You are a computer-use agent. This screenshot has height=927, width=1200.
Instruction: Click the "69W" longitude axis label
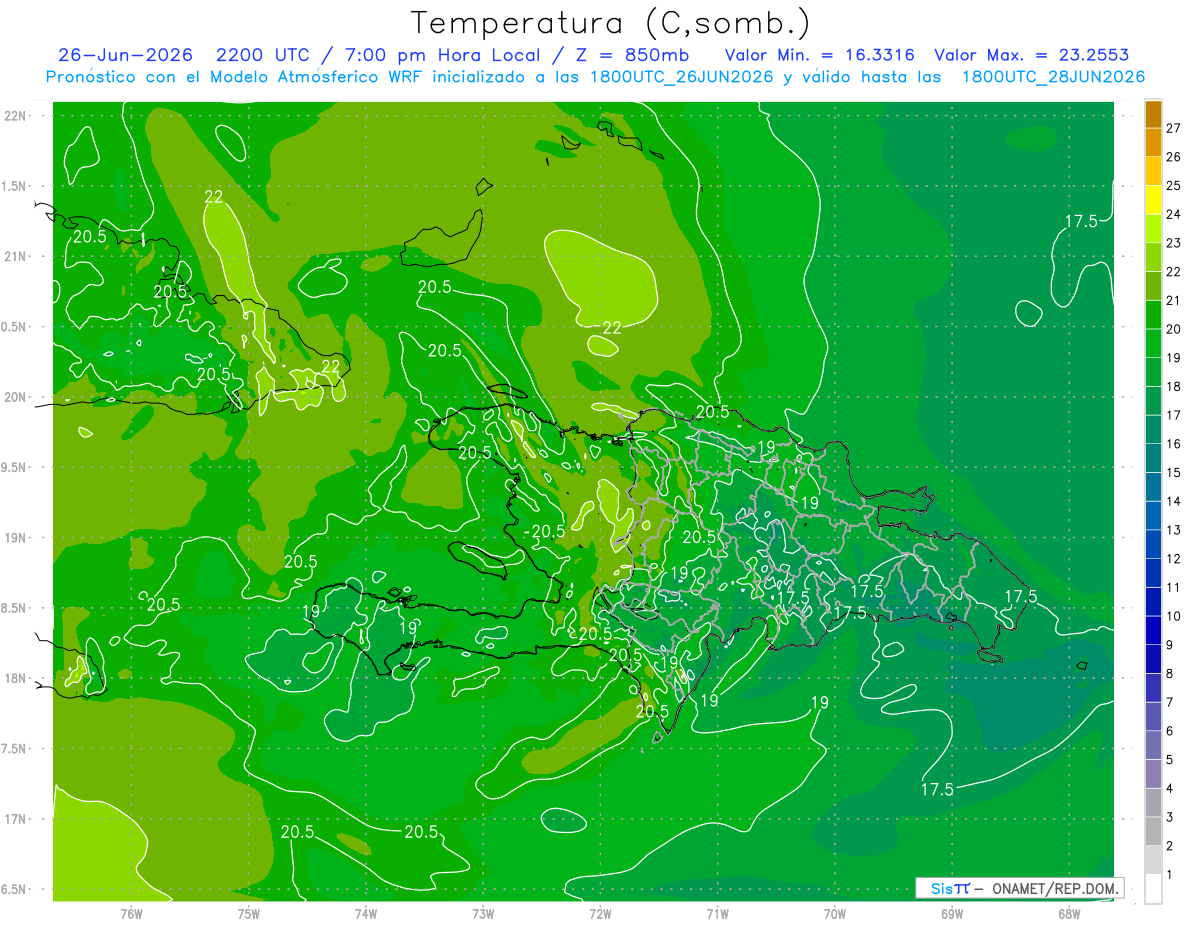(x=952, y=914)
